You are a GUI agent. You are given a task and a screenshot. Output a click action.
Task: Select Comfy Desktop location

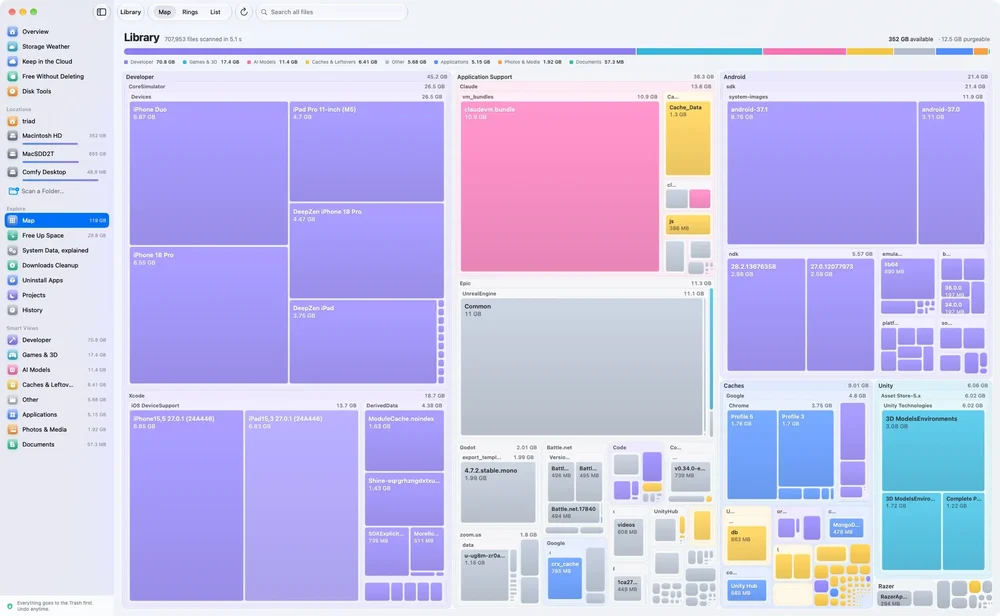pos(57,172)
